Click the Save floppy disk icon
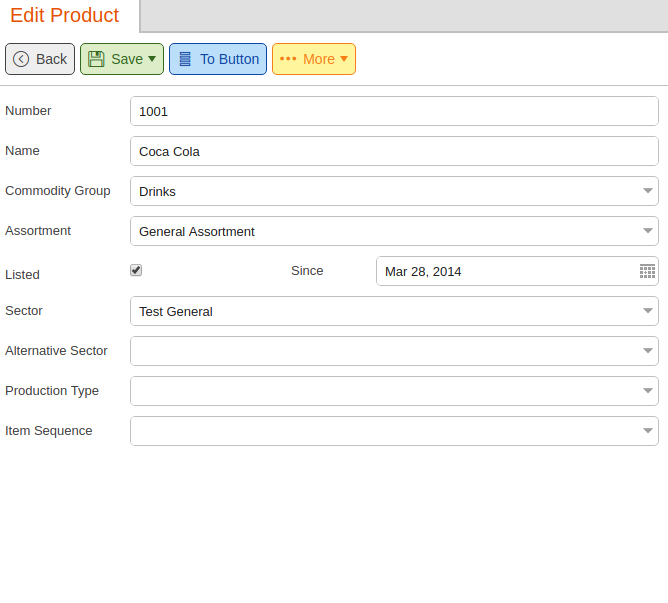The image size is (668, 603). [96, 59]
